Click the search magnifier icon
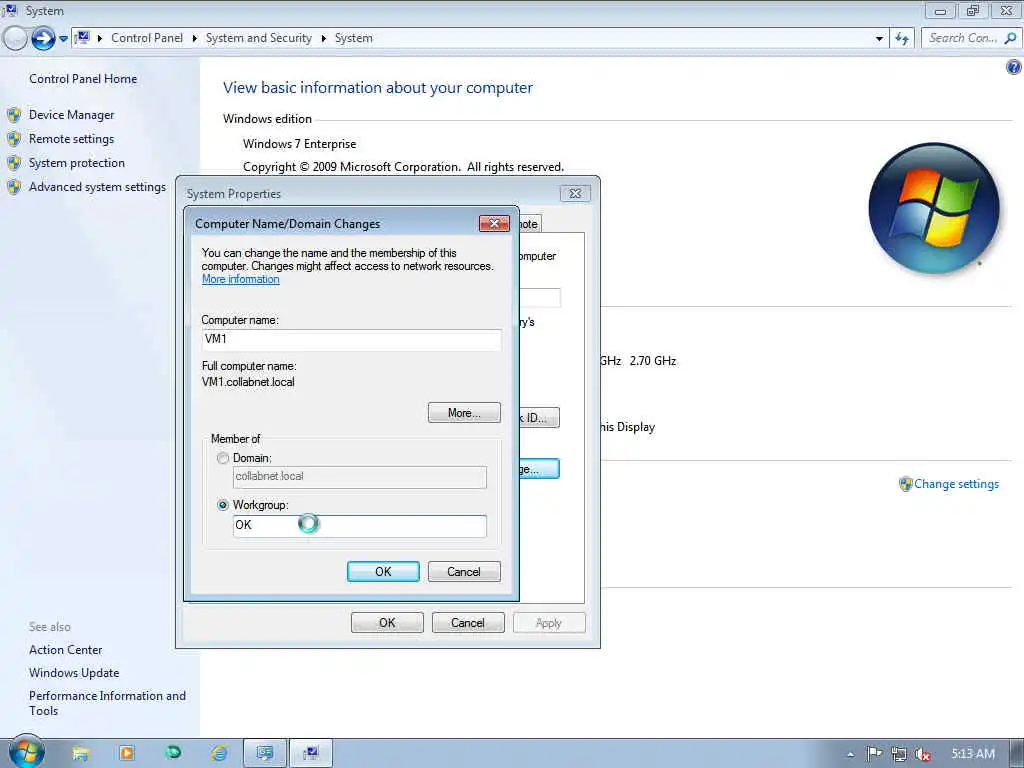The width and height of the screenshot is (1024, 768). point(1010,39)
